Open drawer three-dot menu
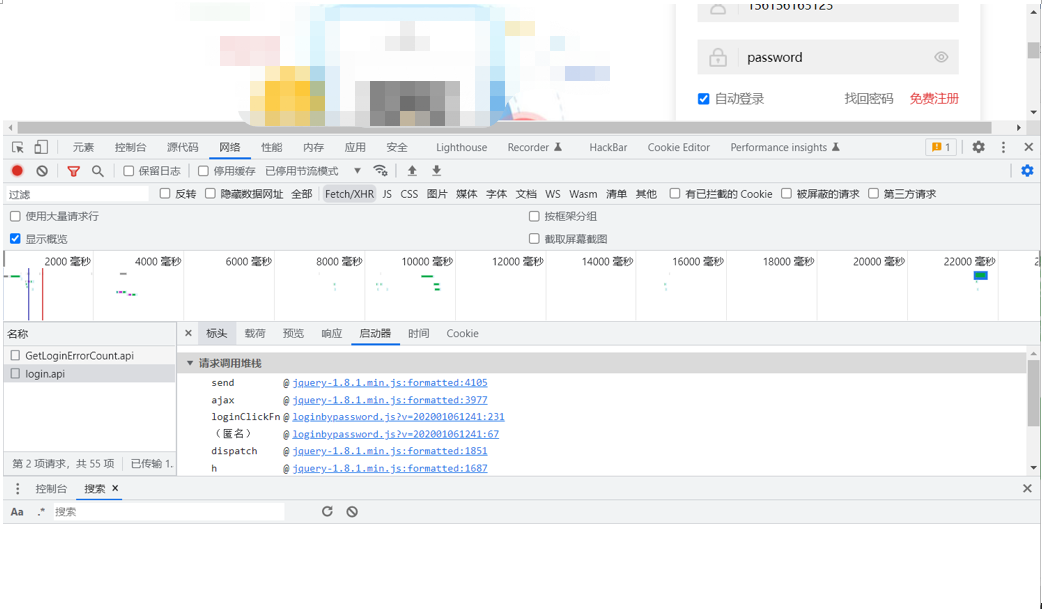Image resolution: width=1042 pixels, height=609 pixels. pyautogui.click(x=17, y=488)
